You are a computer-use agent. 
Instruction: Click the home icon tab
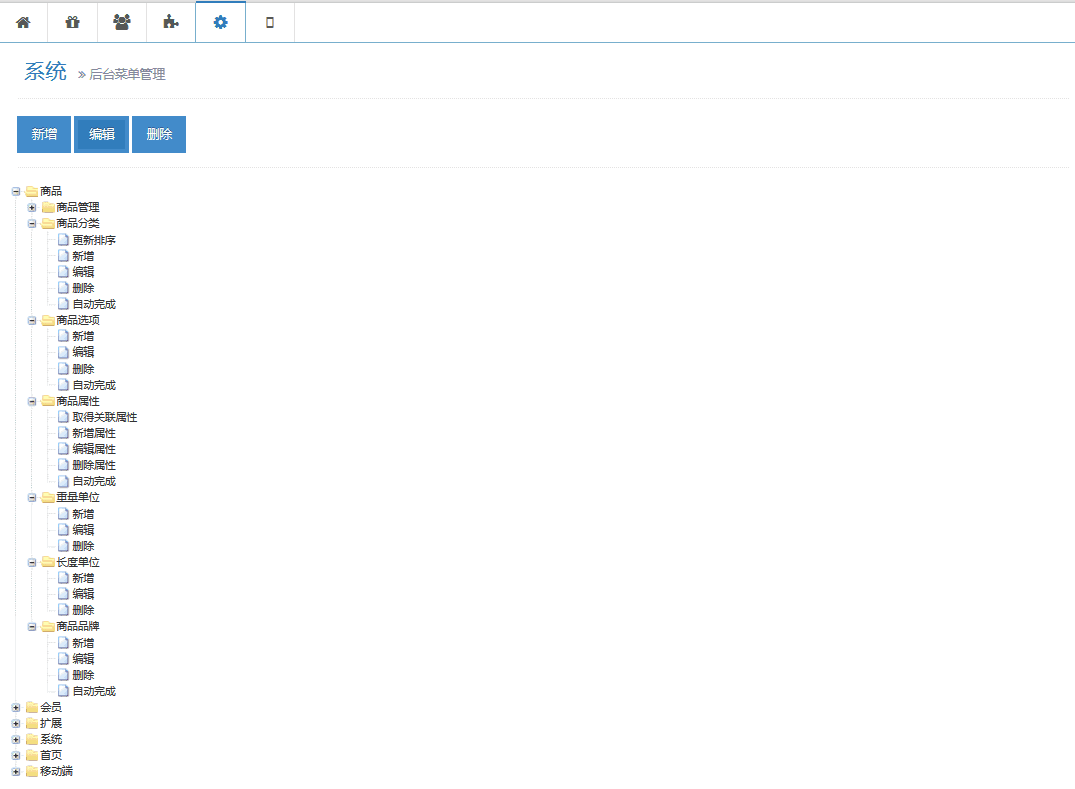point(23,22)
